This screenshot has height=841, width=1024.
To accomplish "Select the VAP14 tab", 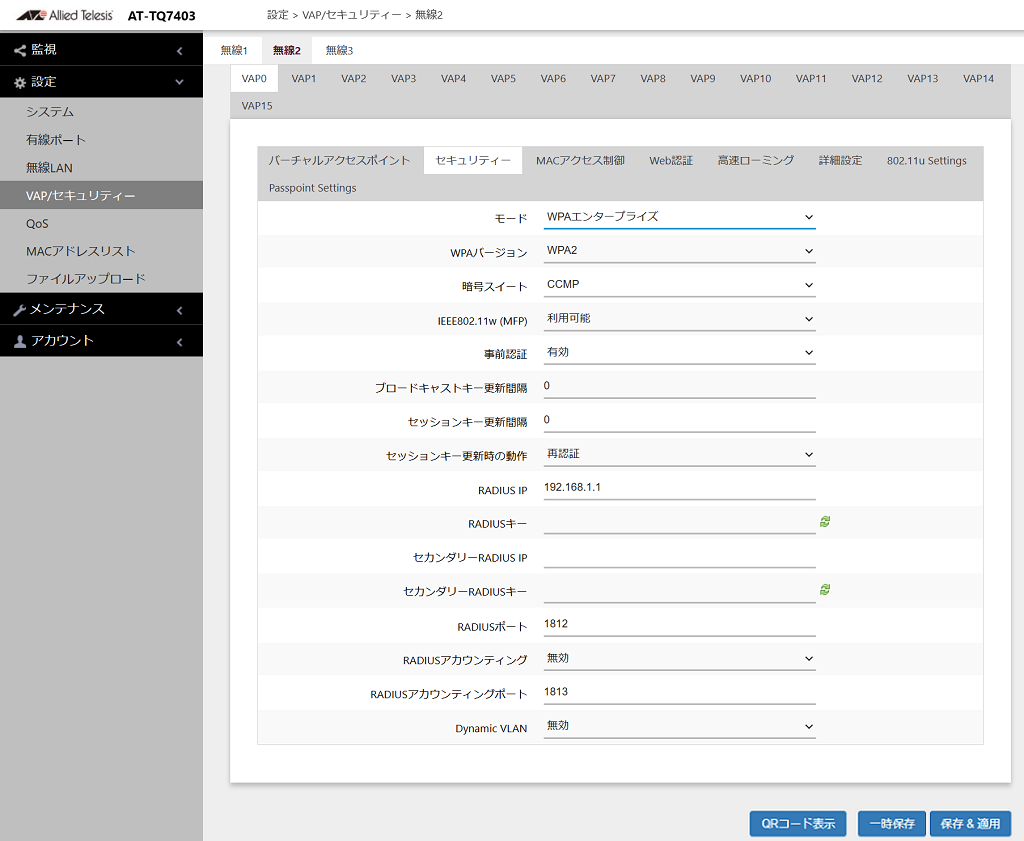I will (978, 78).
